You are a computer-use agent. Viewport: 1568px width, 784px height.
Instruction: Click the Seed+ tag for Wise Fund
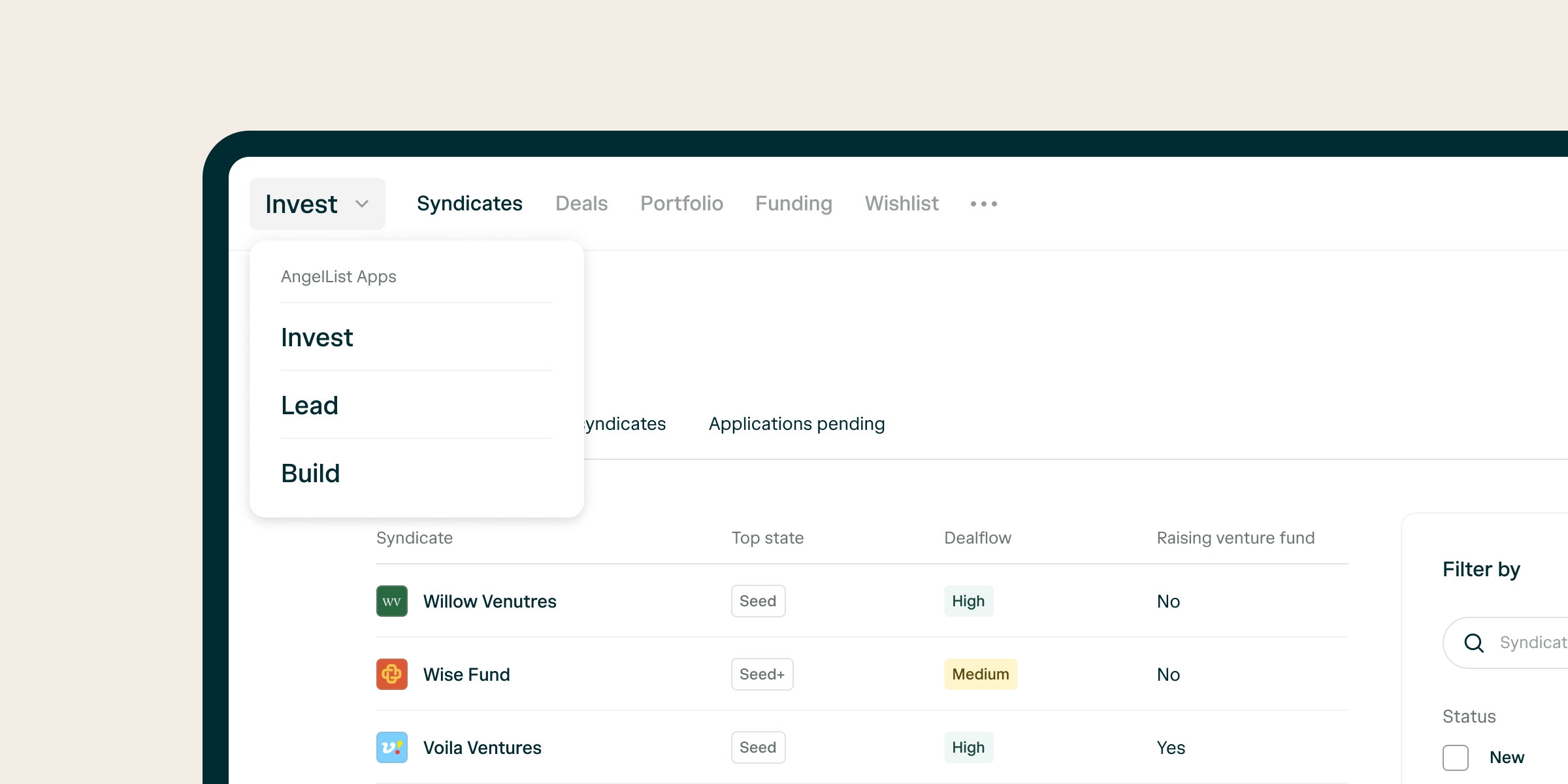pos(762,674)
